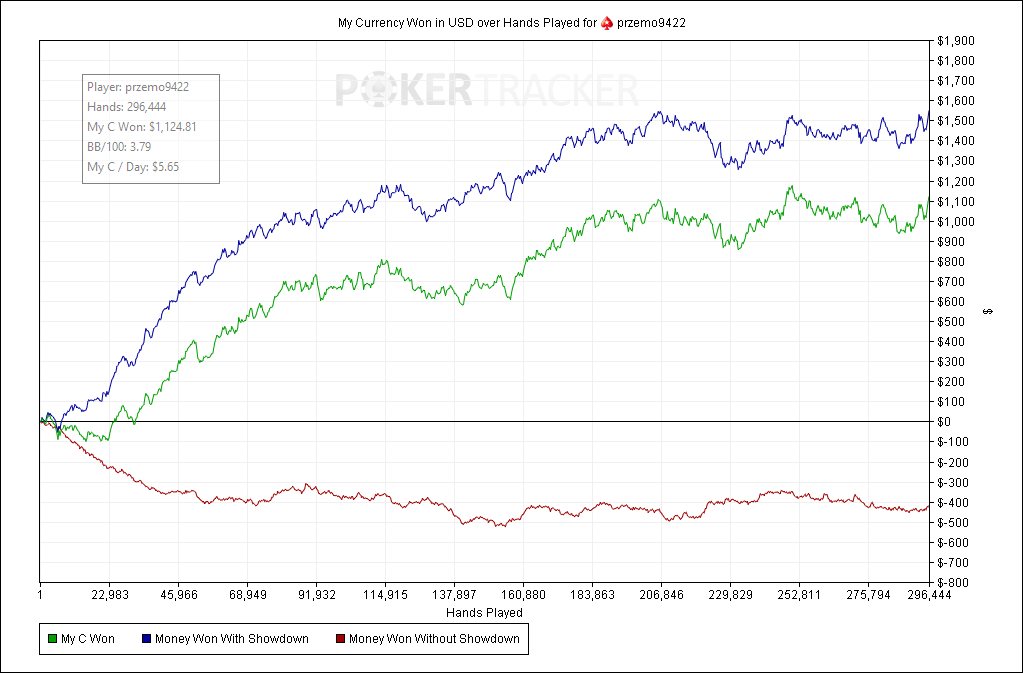Click 'BB/100: 3.79' stat
Image resolution: width=1023 pixels, height=673 pixels.
click(119, 147)
